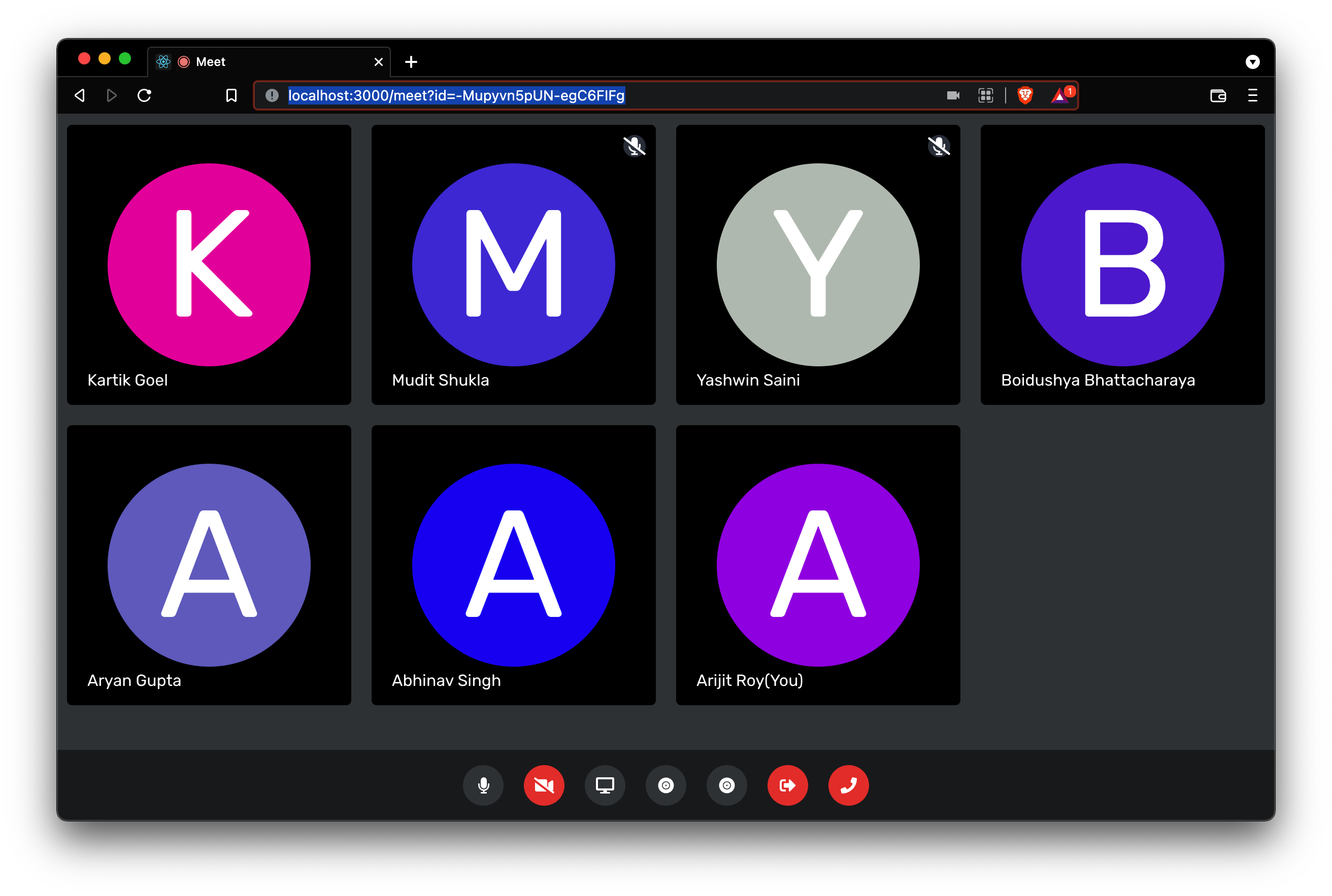Click Yashwin Saini's muted microphone indicator
Image resolution: width=1332 pixels, height=896 pixels.
(939, 146)
